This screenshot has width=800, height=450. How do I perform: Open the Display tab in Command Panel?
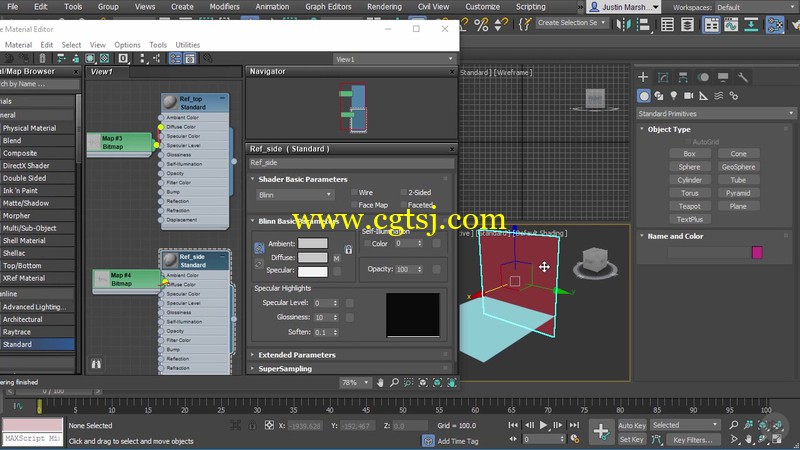click(723, 77)
